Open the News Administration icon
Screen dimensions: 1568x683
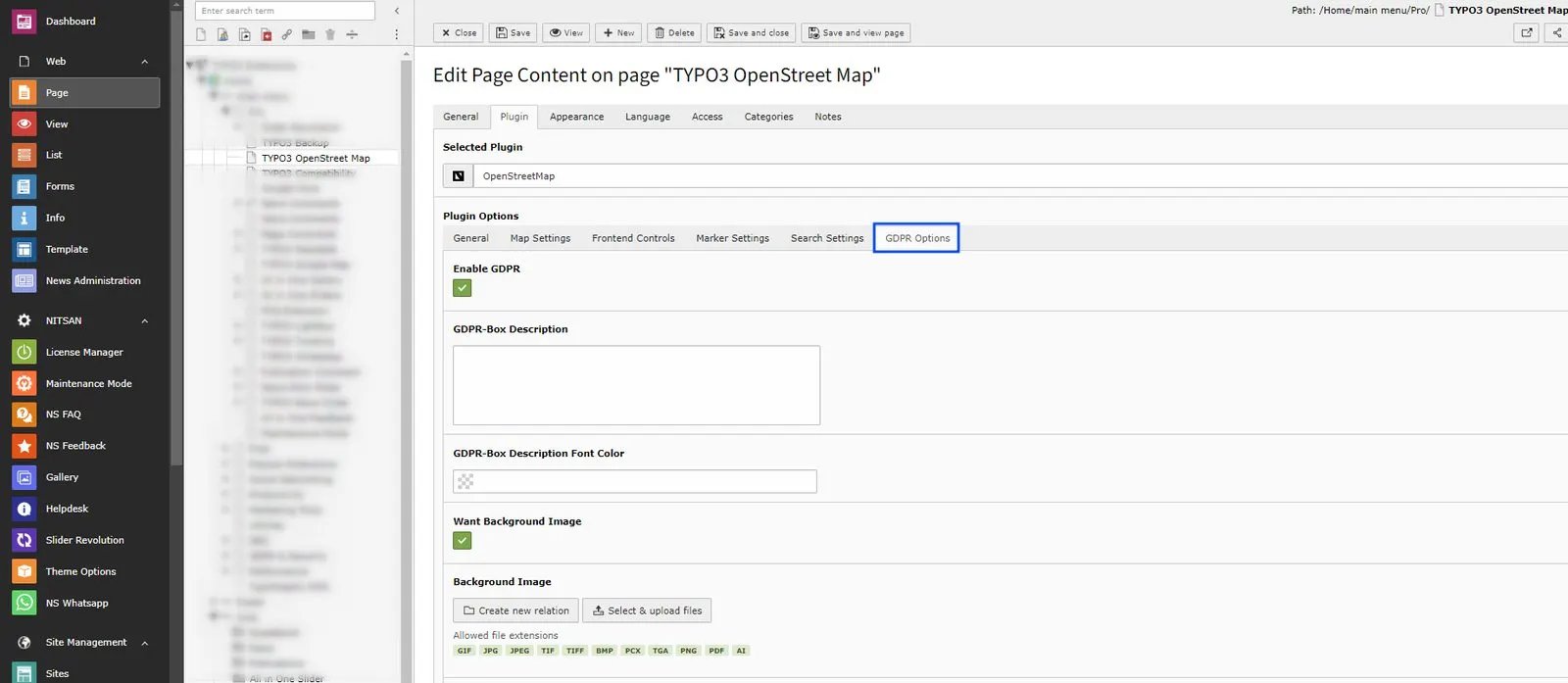(x=24, y=280)
